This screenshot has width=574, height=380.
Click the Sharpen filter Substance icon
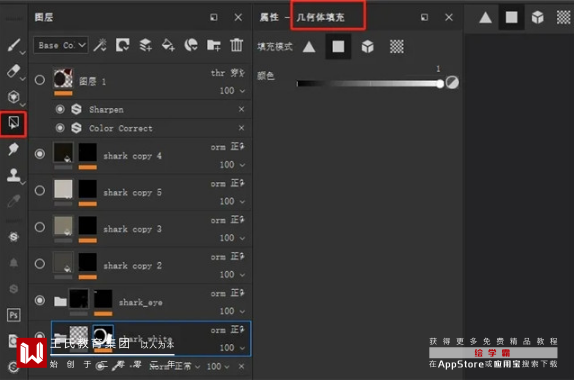tap(76, 109)
